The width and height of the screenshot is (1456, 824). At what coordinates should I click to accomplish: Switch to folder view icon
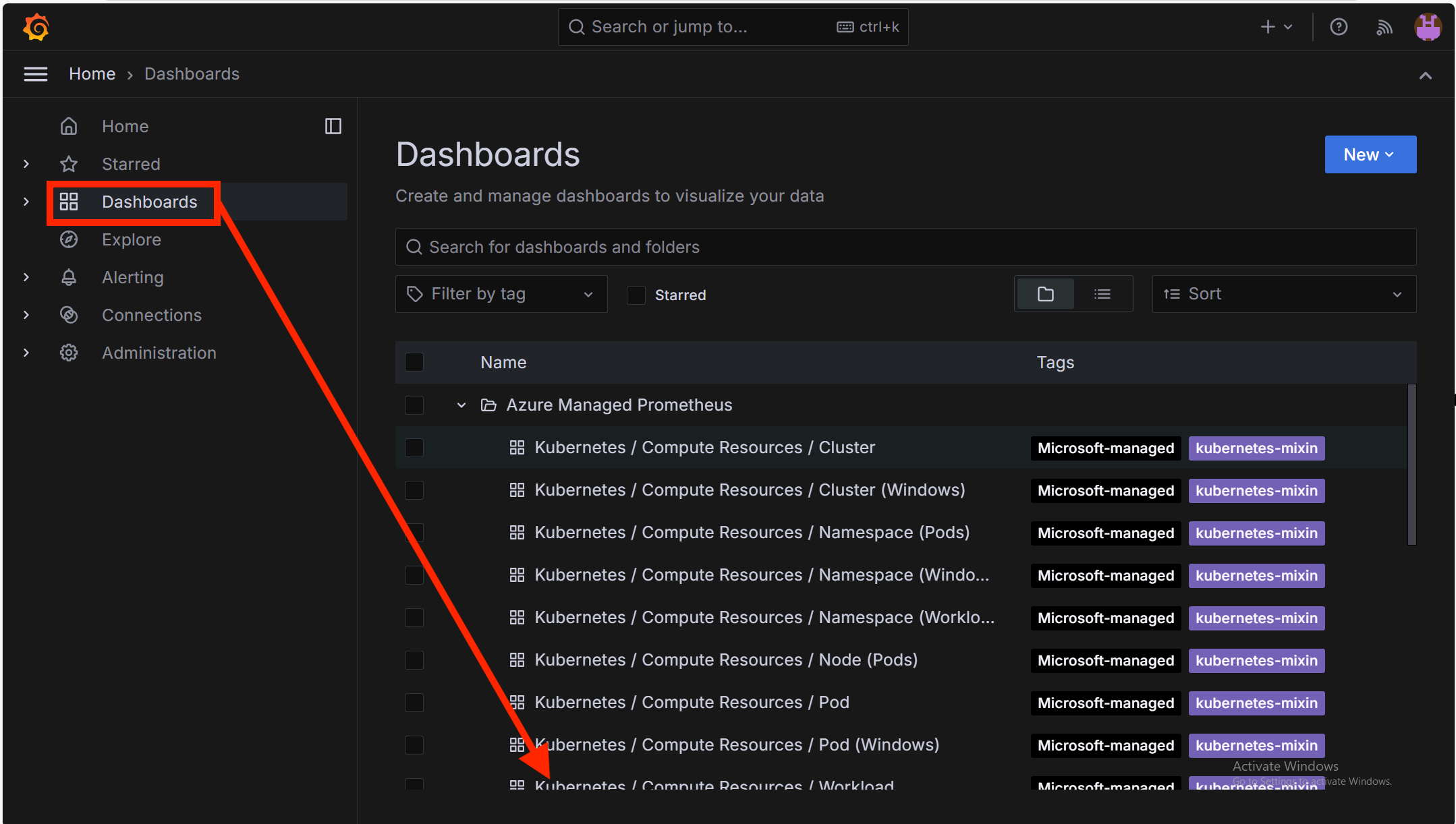(1045, 294)
